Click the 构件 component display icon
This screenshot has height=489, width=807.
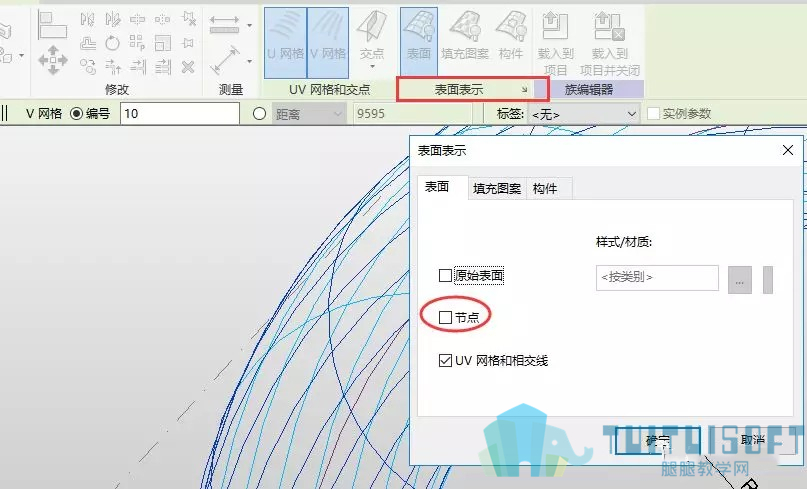pyautogui.click(x=511, y=36)
